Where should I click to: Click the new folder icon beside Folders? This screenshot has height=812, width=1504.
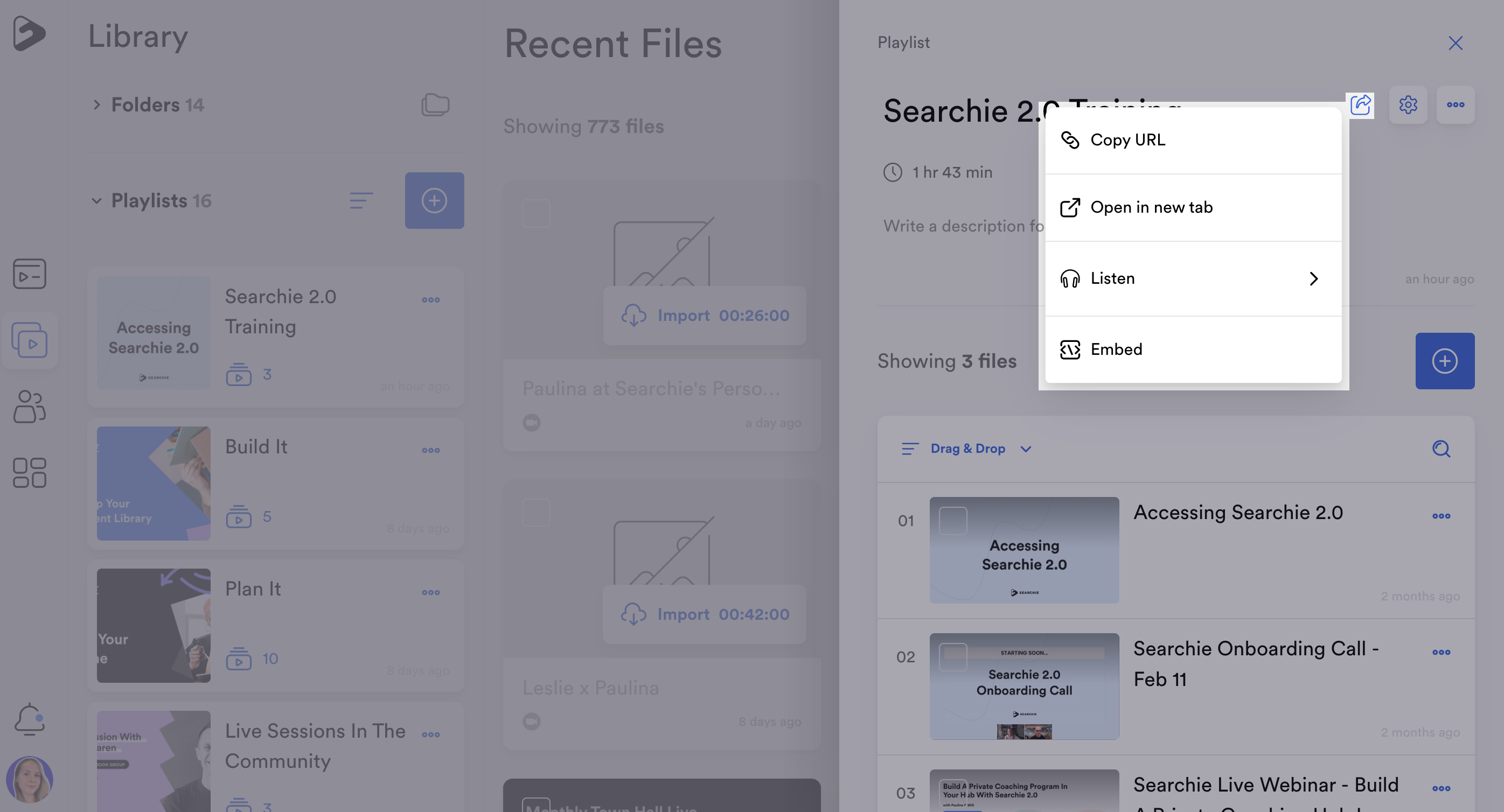(x=435, y=104)
